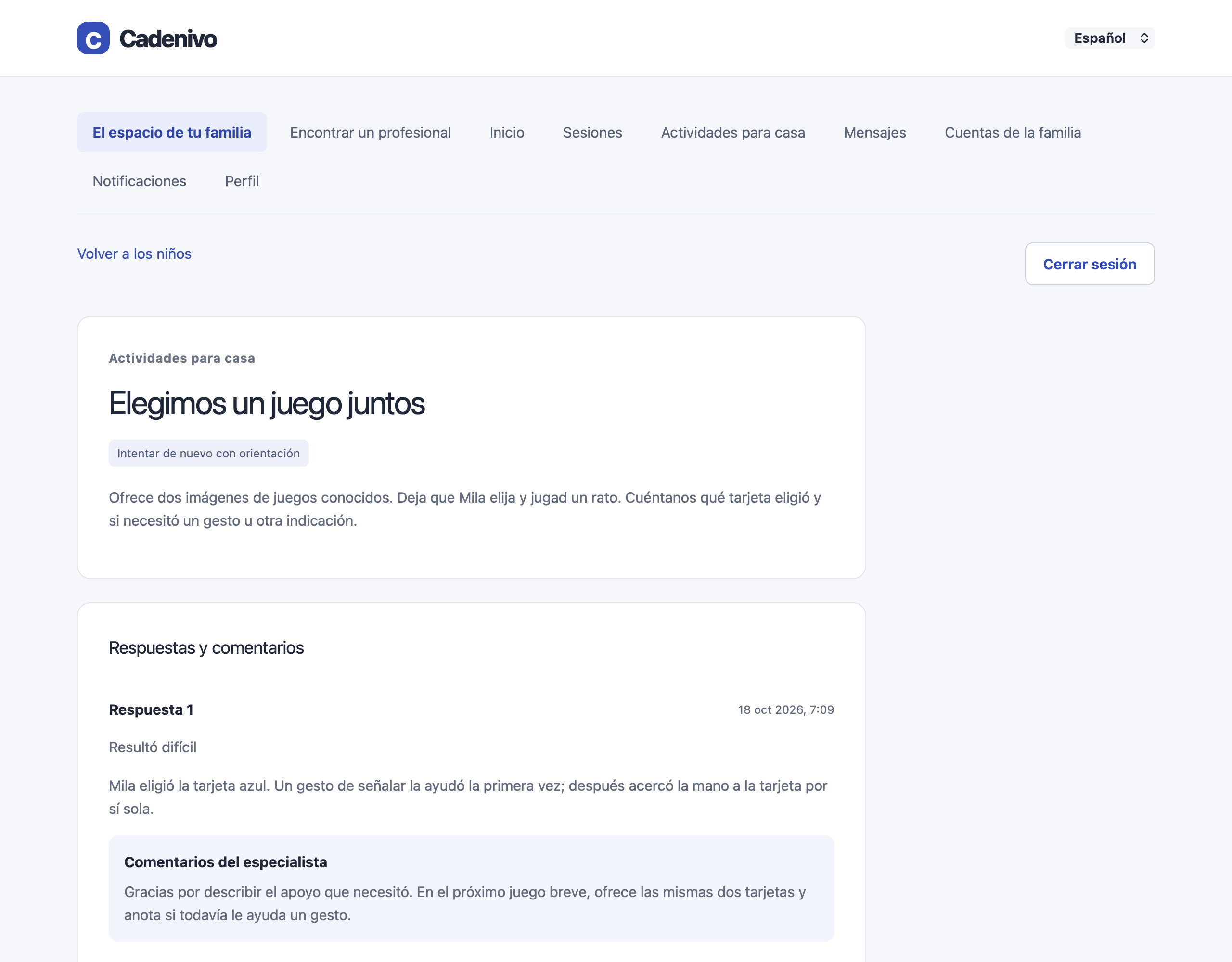Click the Respuesta 1 label
This screenshot has width=1232, height=962.
click(x=151, y=710)
